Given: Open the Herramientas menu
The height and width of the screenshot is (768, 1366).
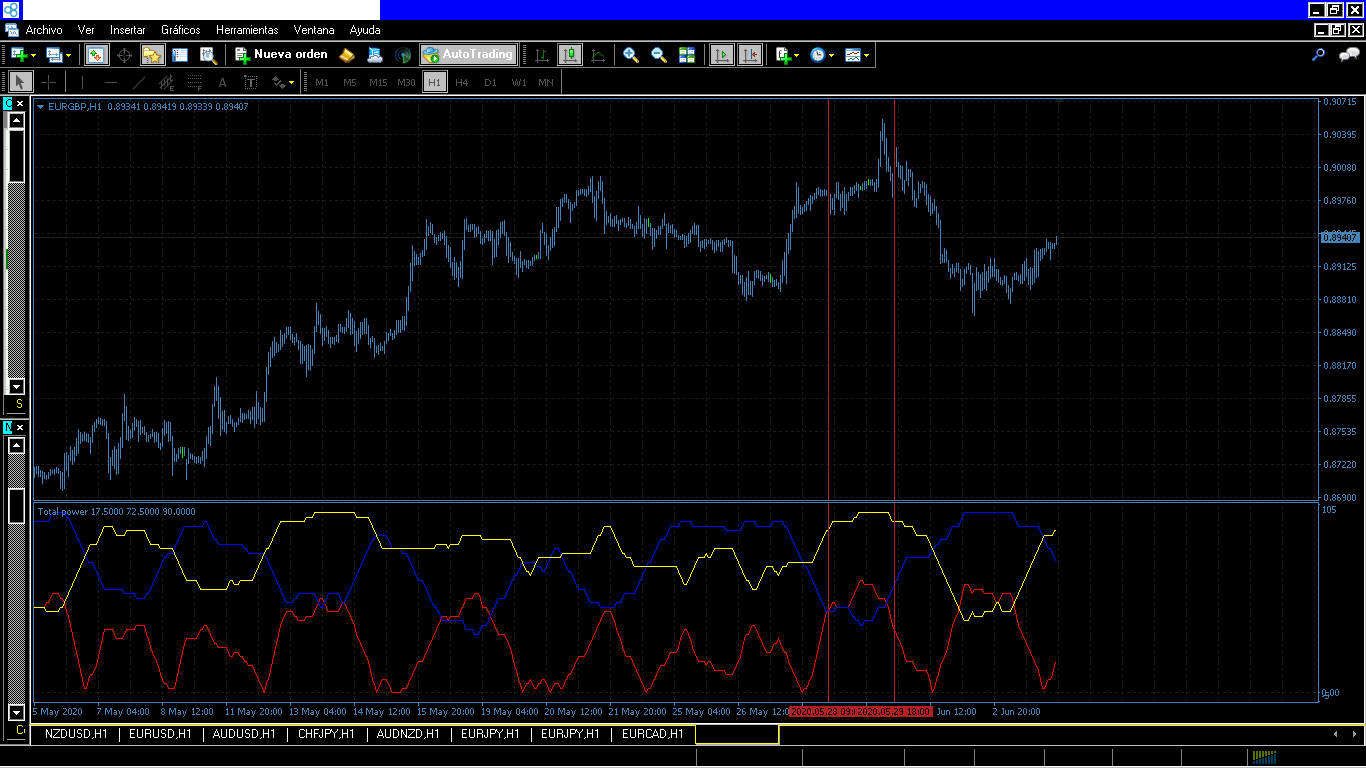Looking at the screenshot, I should [247, 30].
